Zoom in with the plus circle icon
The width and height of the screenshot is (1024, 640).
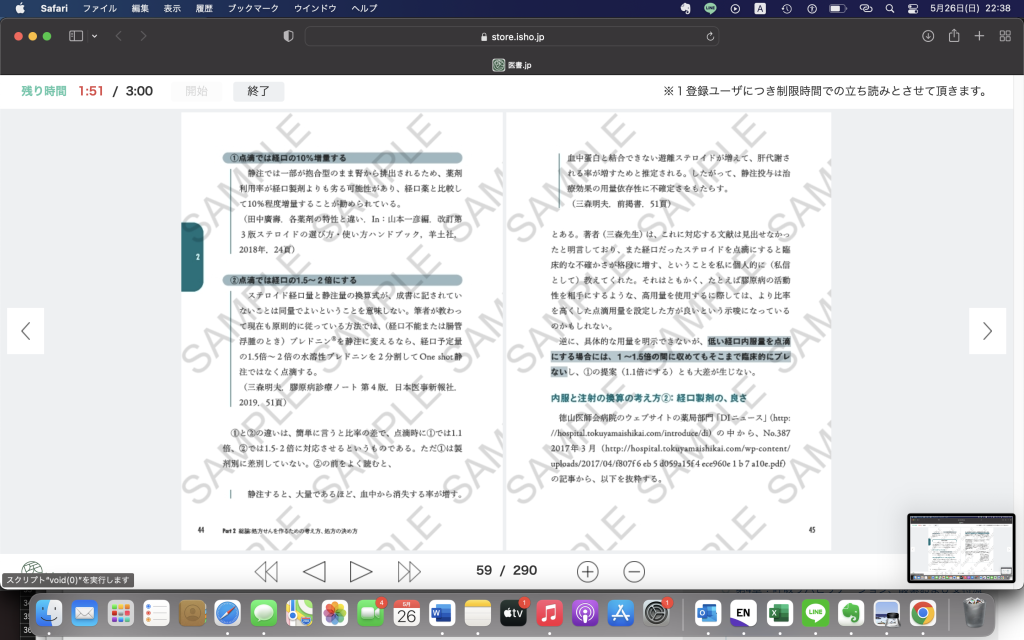(x=588, y=571)
